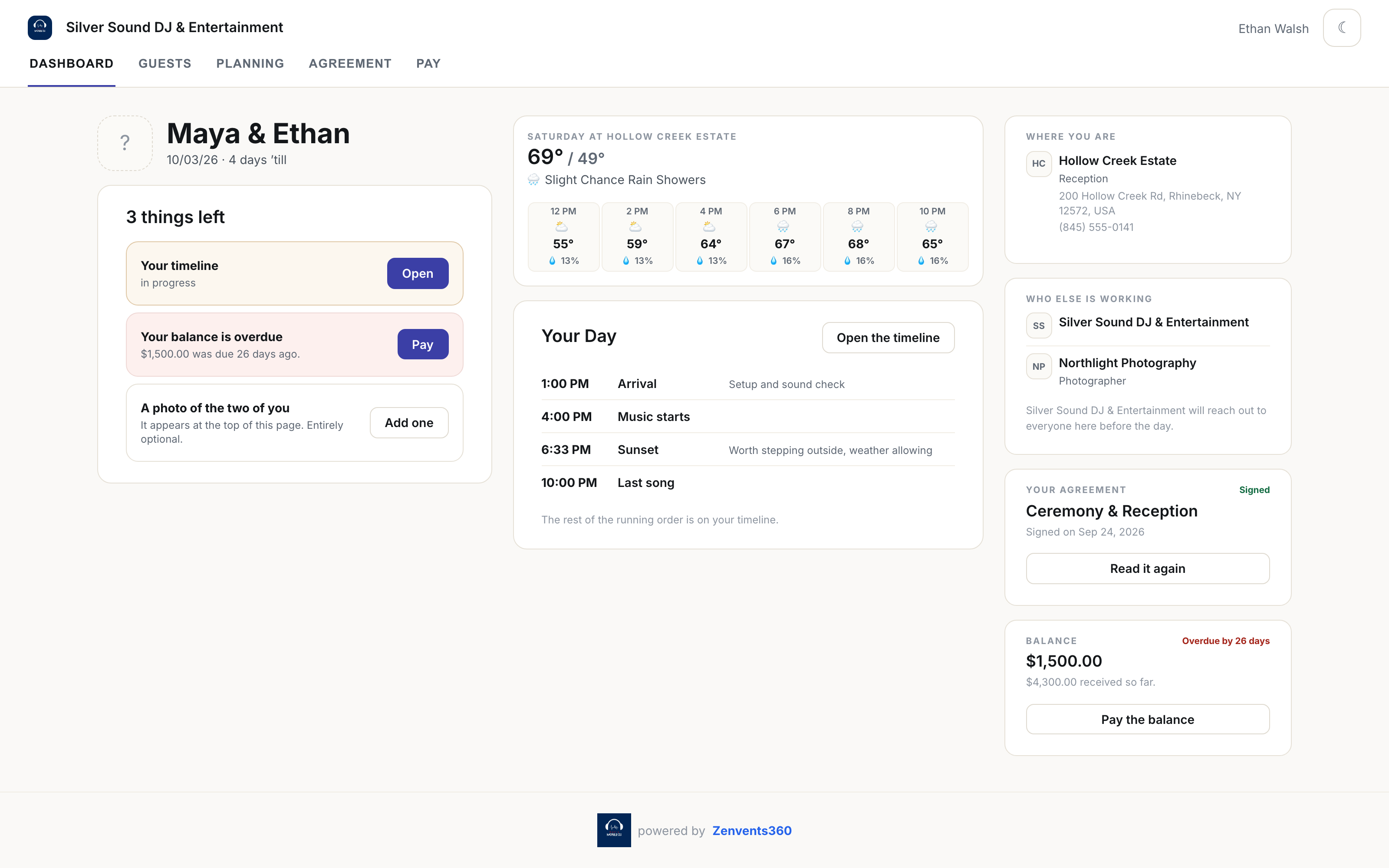Image resolution: width=1389 pixels, height=868 pixels.
Task: Switch to the Pay tab
Action: (428, 64)
